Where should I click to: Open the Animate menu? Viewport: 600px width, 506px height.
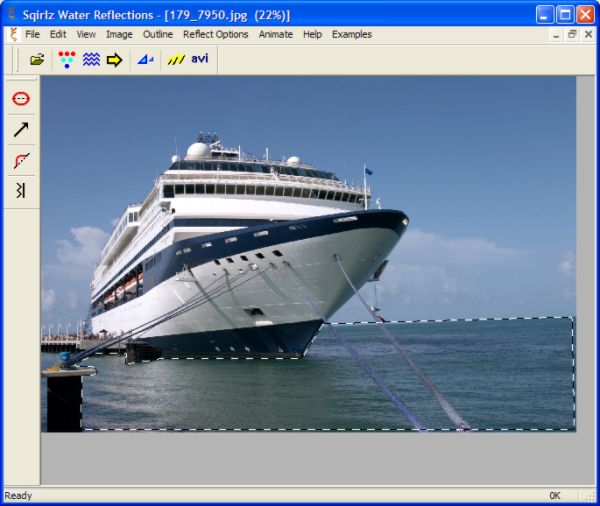[x=276, y=34]
